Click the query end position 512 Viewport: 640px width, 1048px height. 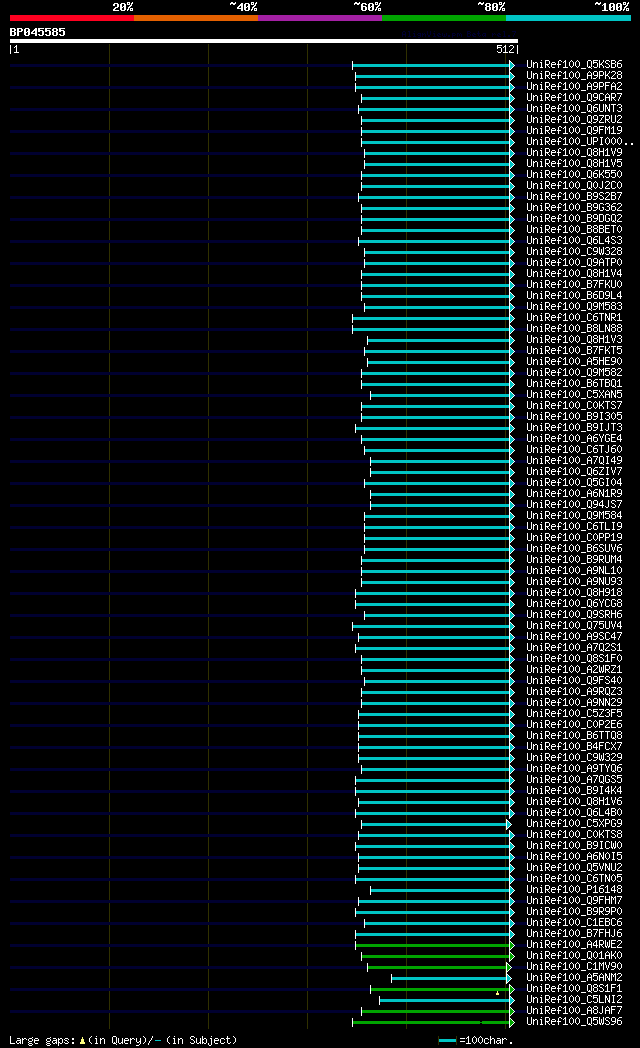506,49
